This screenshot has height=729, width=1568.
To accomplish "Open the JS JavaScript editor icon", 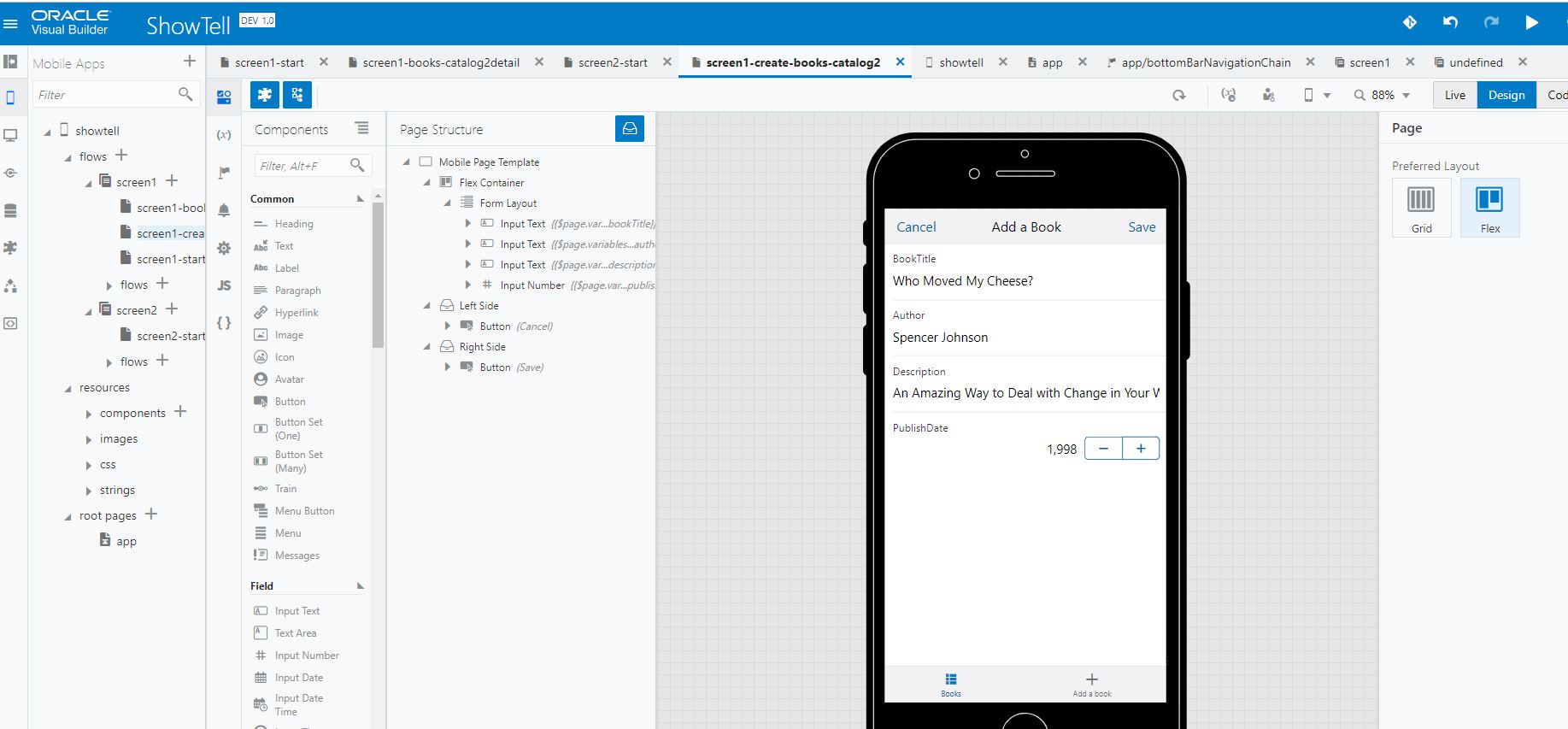I will coord(224,285).
